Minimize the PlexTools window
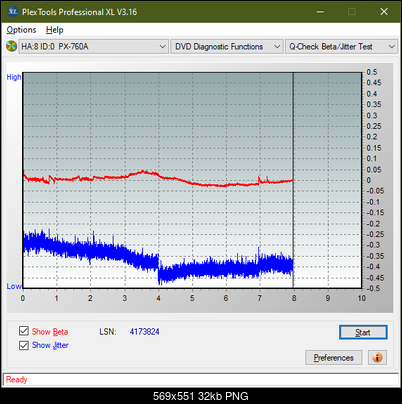The image size is (402, 404). [x=320, y=12]
